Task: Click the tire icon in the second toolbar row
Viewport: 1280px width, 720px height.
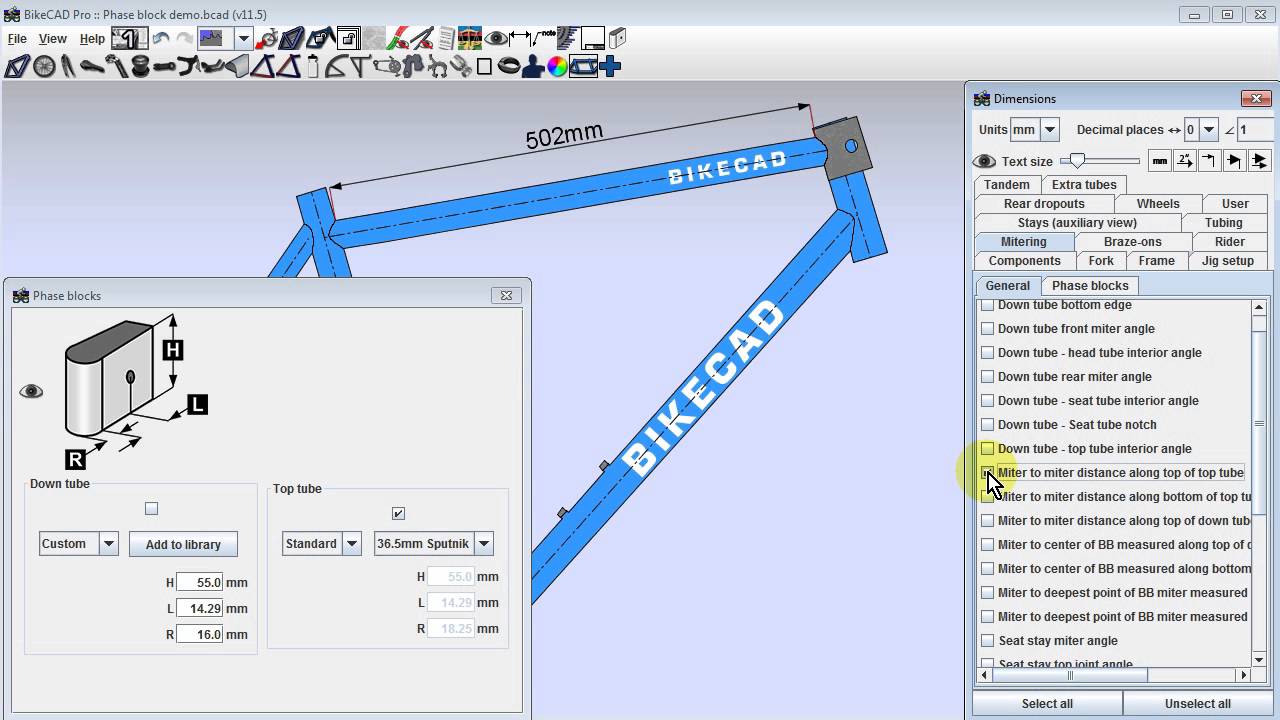Action: [x=508, y=67]
